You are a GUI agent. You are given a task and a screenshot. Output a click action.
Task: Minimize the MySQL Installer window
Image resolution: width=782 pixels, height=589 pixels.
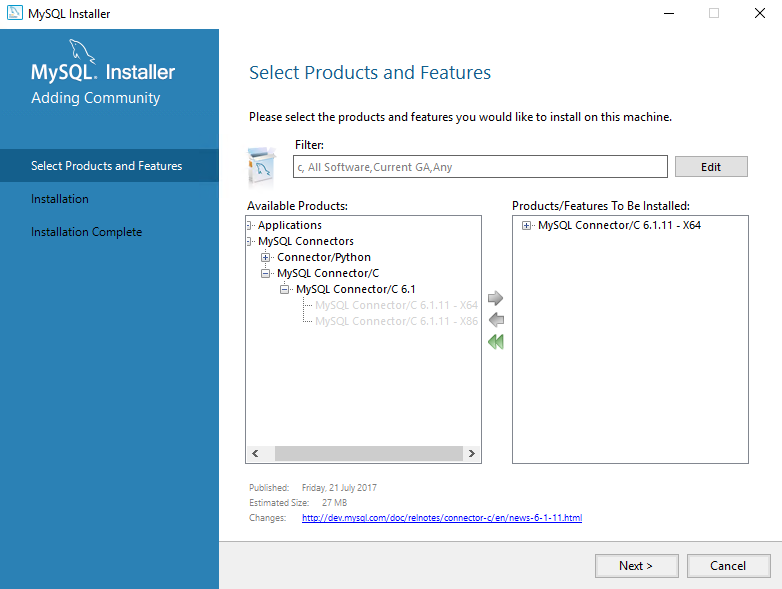tap(669, 13)
